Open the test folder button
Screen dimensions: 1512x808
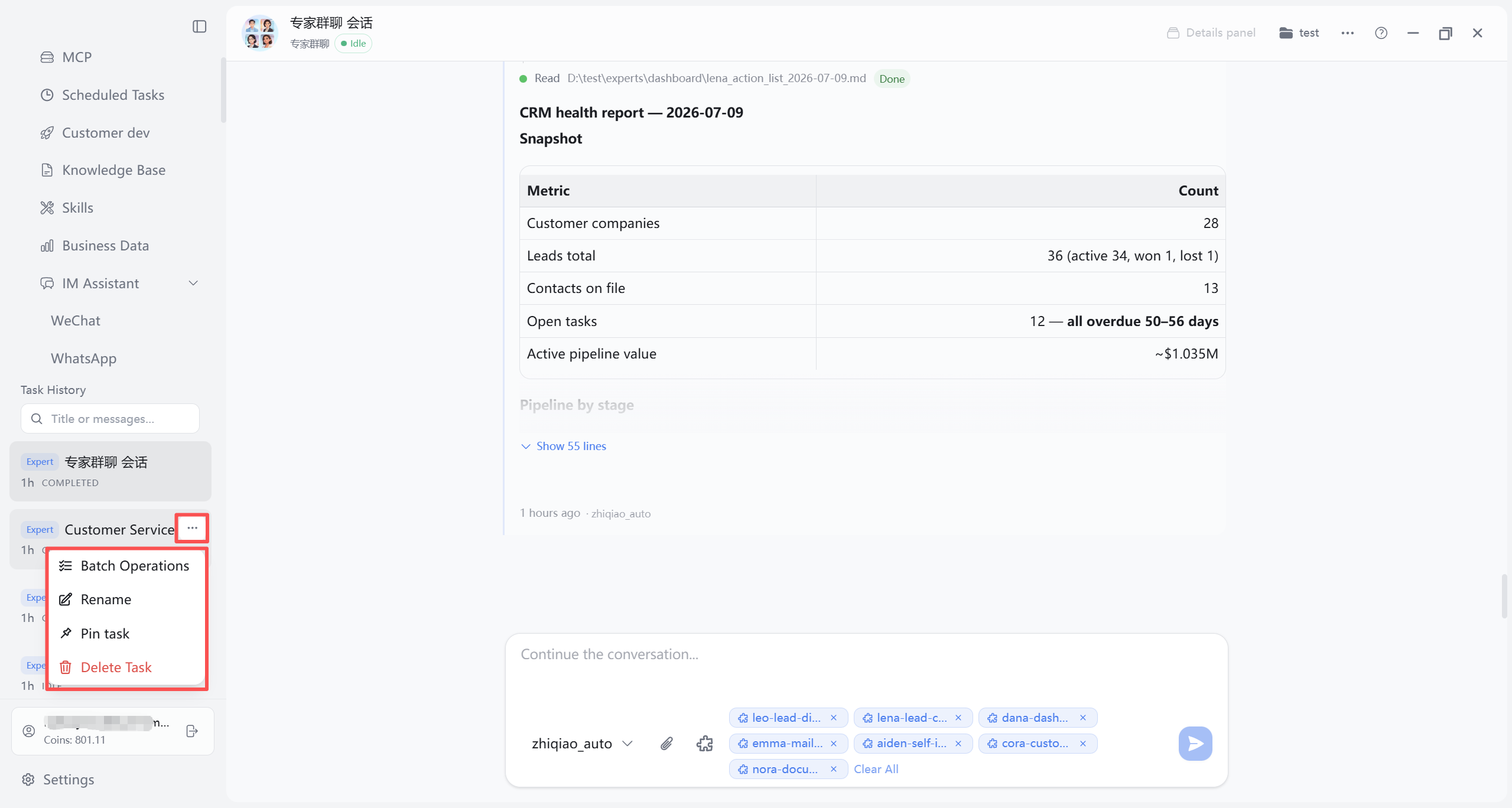click(x=1299, y=33)
